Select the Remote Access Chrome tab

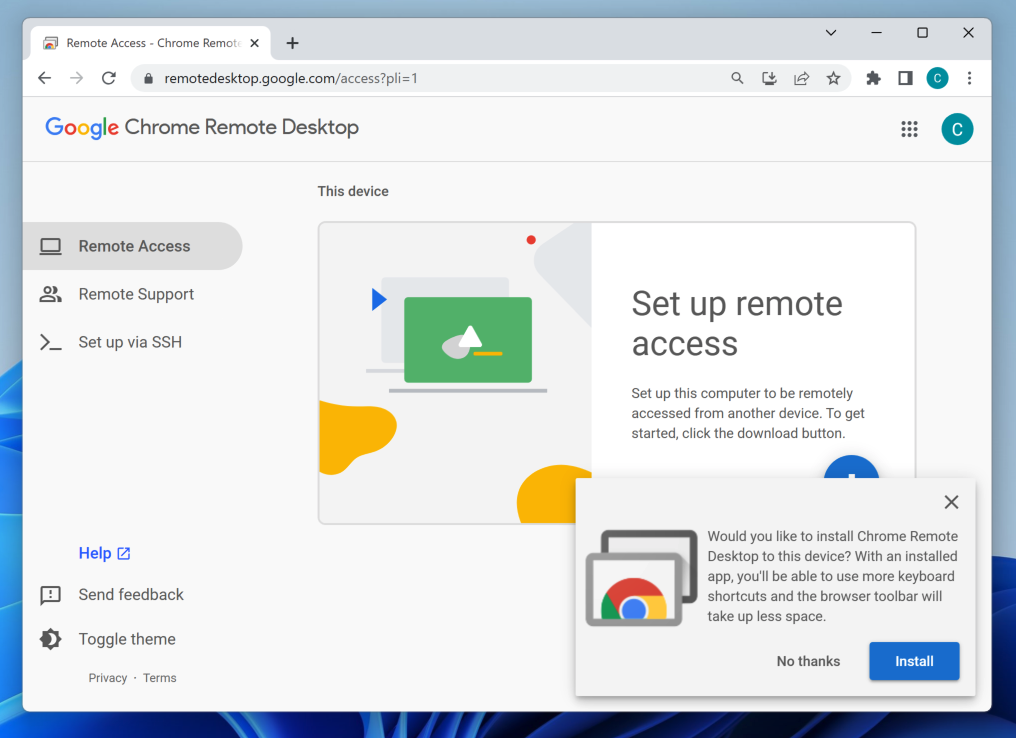[151, 43]
